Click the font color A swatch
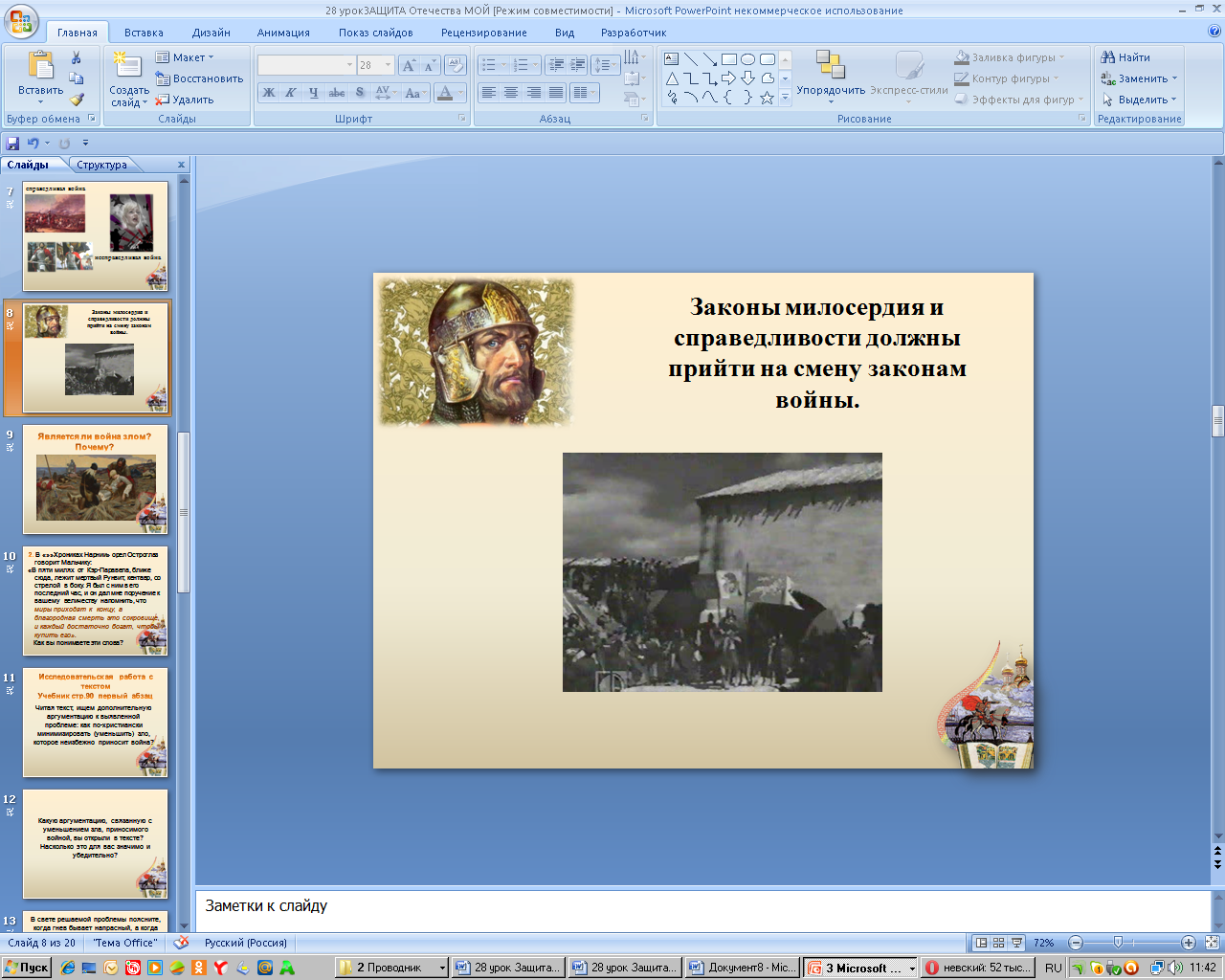The height and width of the screenshot is (980, 1225). pos(445,93)
